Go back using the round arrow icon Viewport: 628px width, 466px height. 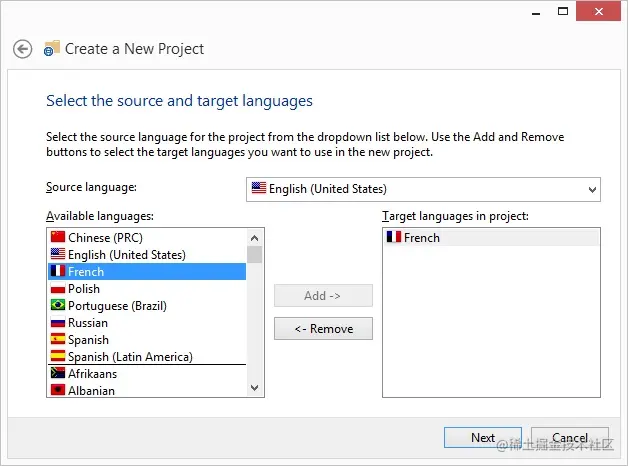[x=22, y=49]
